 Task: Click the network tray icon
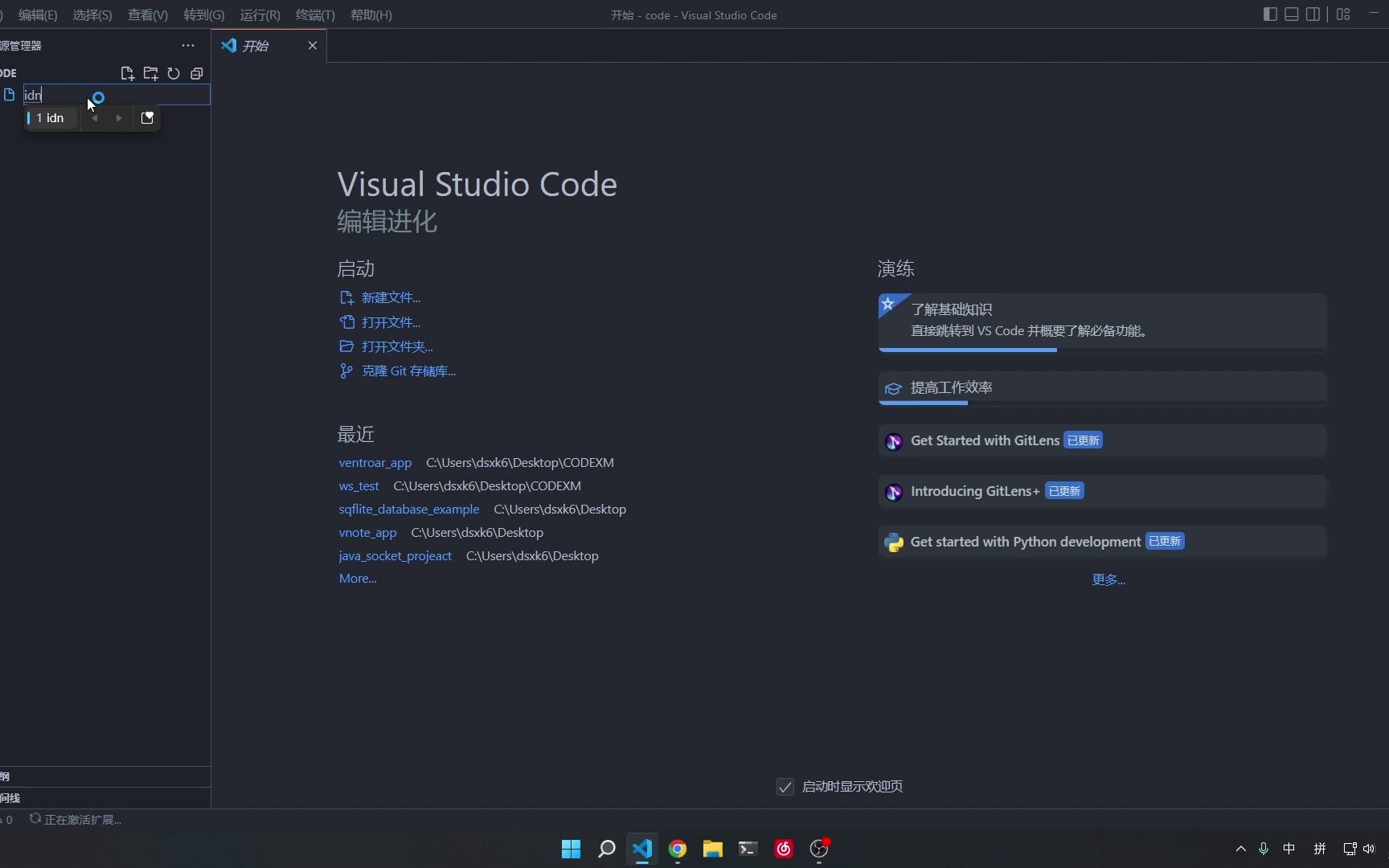click(1350, 849)
